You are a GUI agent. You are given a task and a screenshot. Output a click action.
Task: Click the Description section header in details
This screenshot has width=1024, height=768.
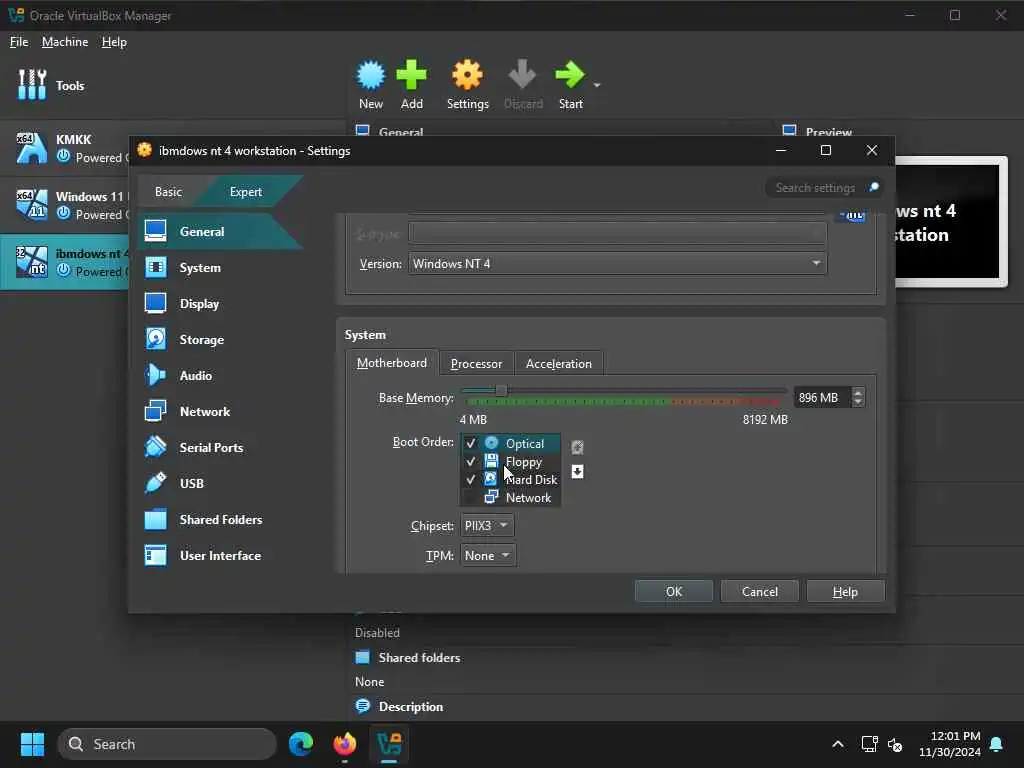410,707
